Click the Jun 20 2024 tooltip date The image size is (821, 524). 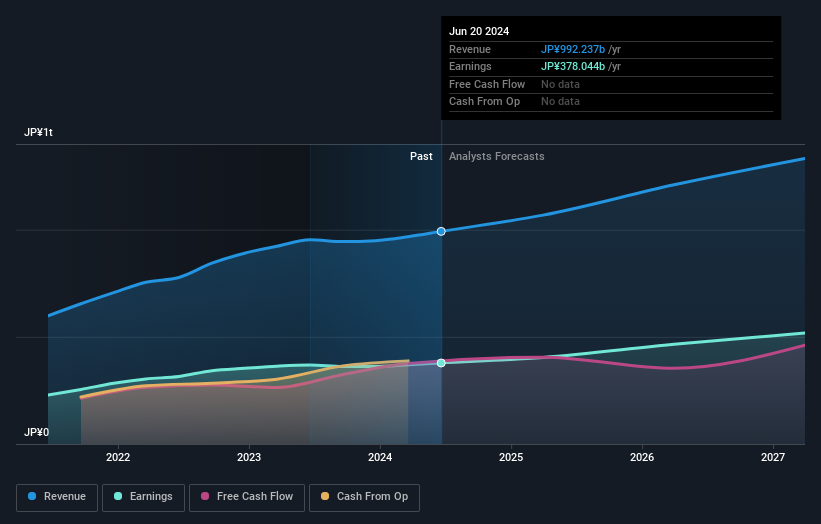click(x=479, y=31)
